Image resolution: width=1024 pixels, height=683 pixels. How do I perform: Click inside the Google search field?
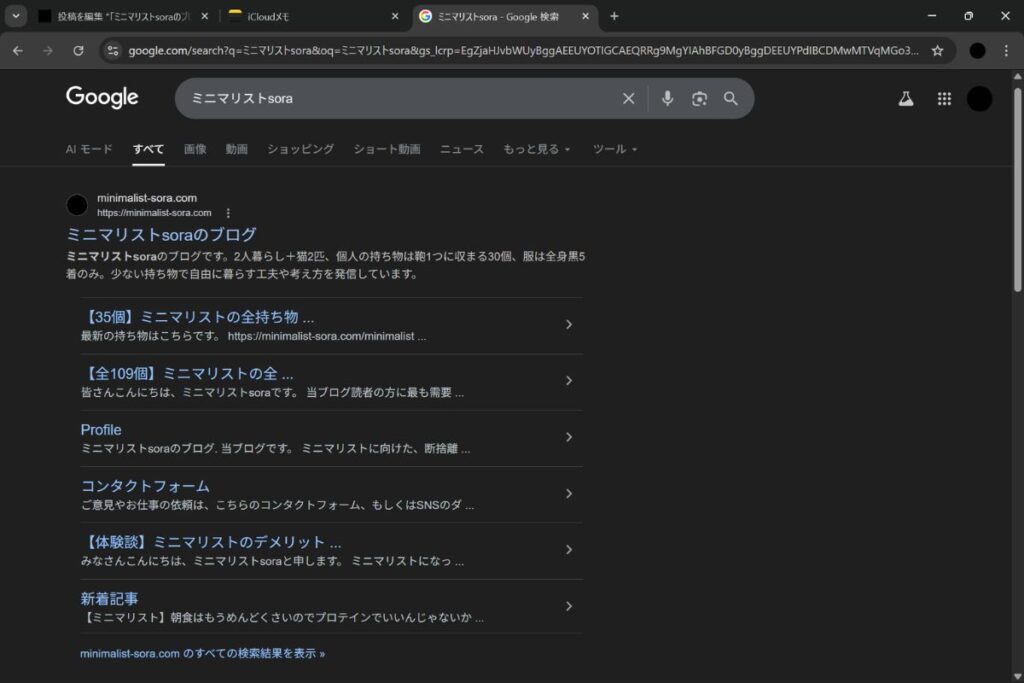pyautogui.click(x=400, y=98)
